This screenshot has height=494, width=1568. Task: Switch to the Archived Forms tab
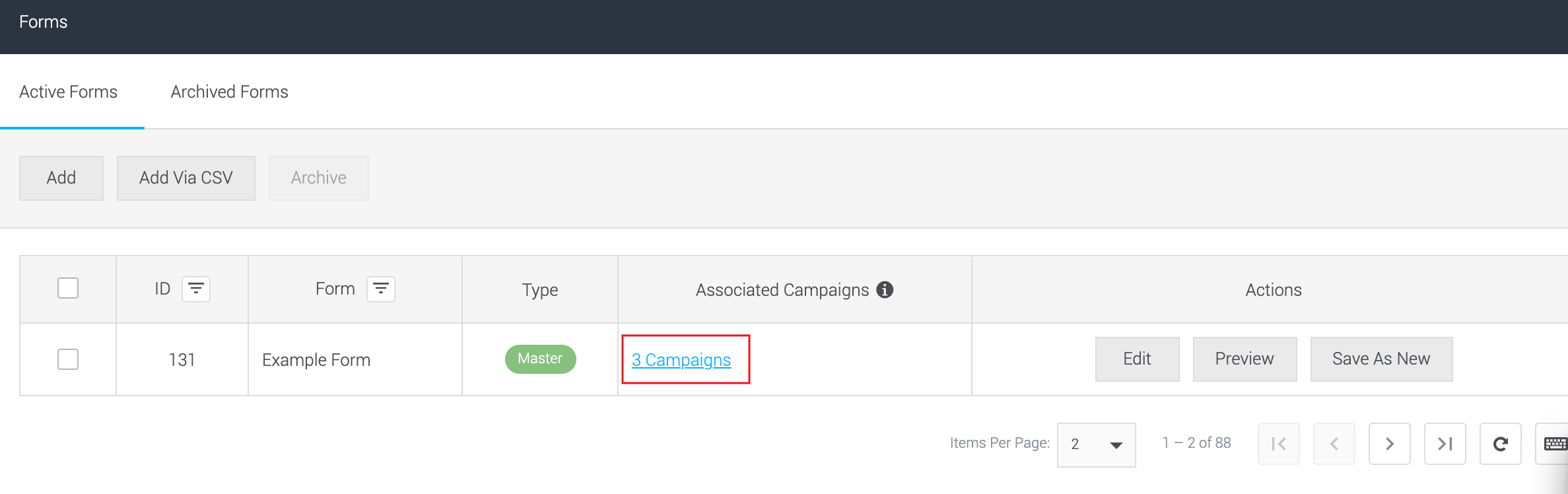pos(230,92)
